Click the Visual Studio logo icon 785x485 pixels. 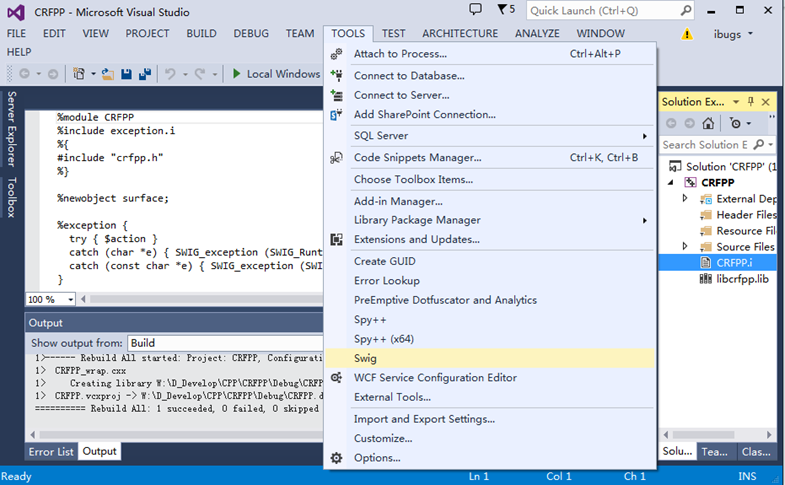coord(16,12)
